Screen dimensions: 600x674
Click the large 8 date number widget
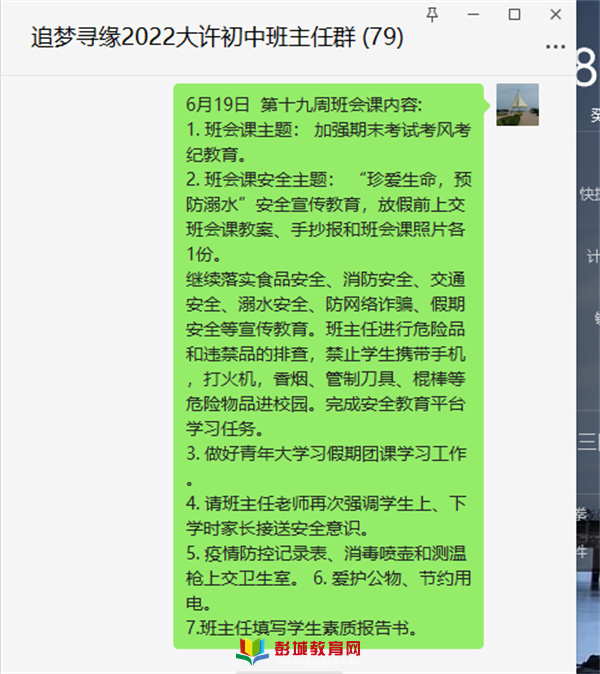coord(588,68)
